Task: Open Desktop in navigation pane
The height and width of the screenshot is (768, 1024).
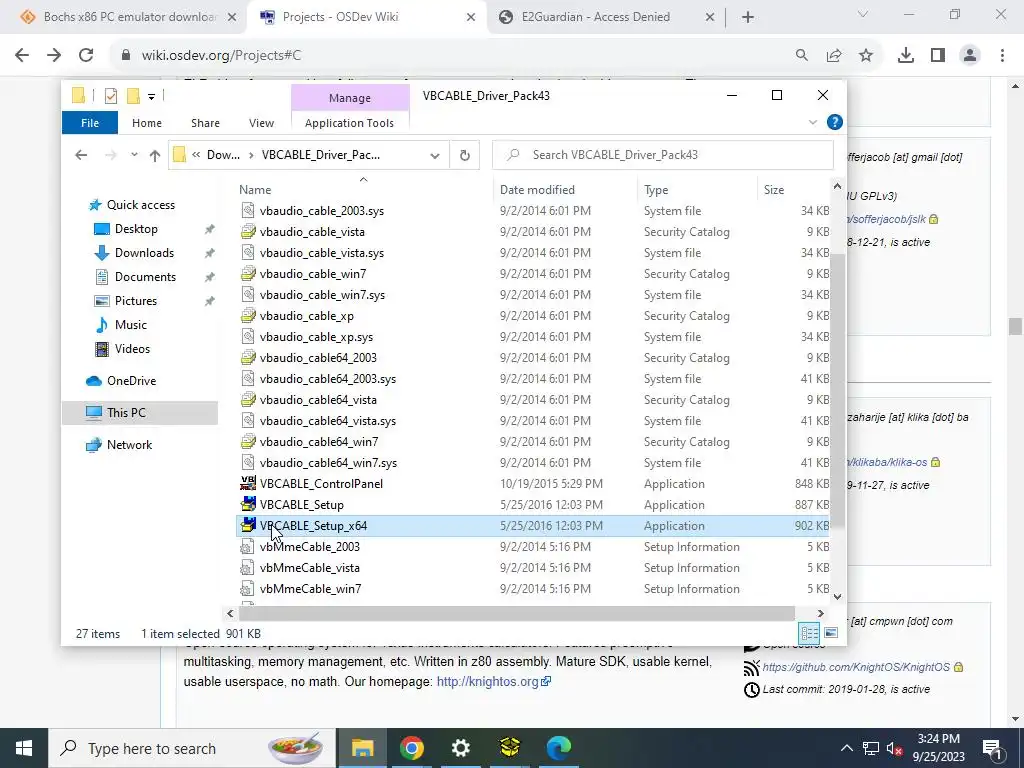Action: [x=136, y=229]
